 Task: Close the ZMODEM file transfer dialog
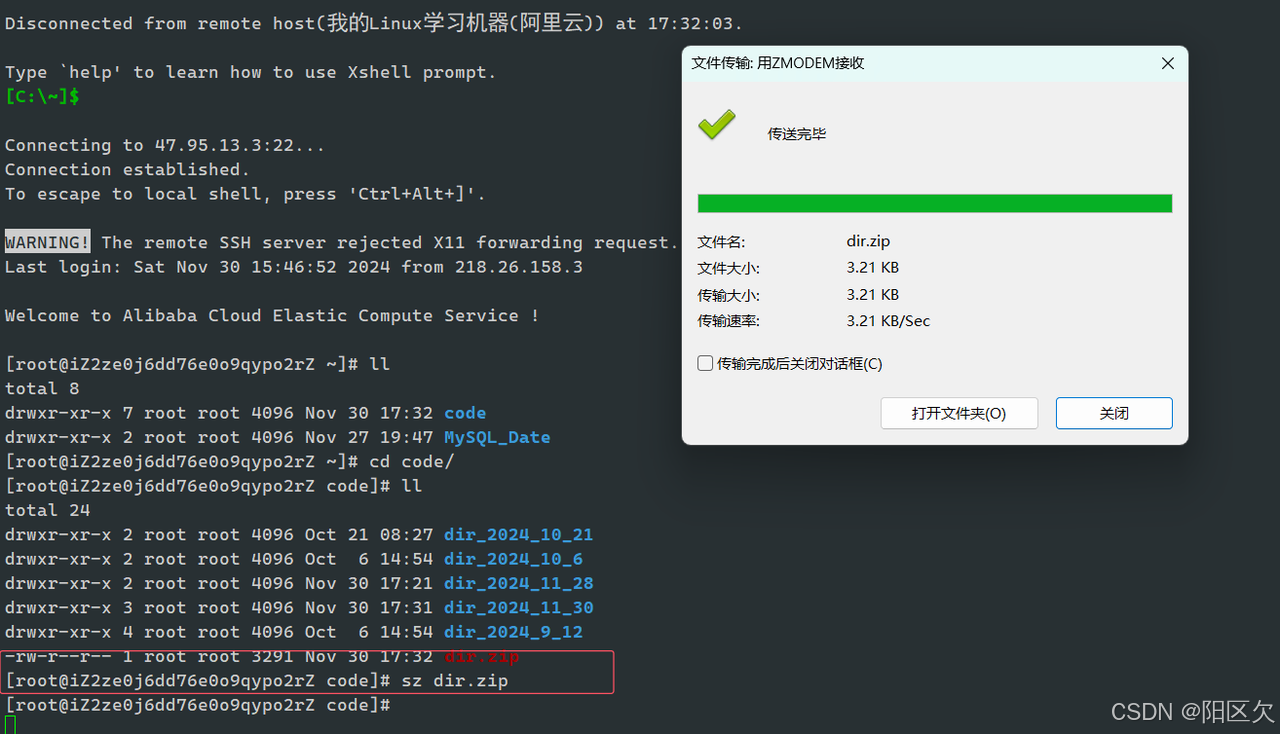(1167, 63)
